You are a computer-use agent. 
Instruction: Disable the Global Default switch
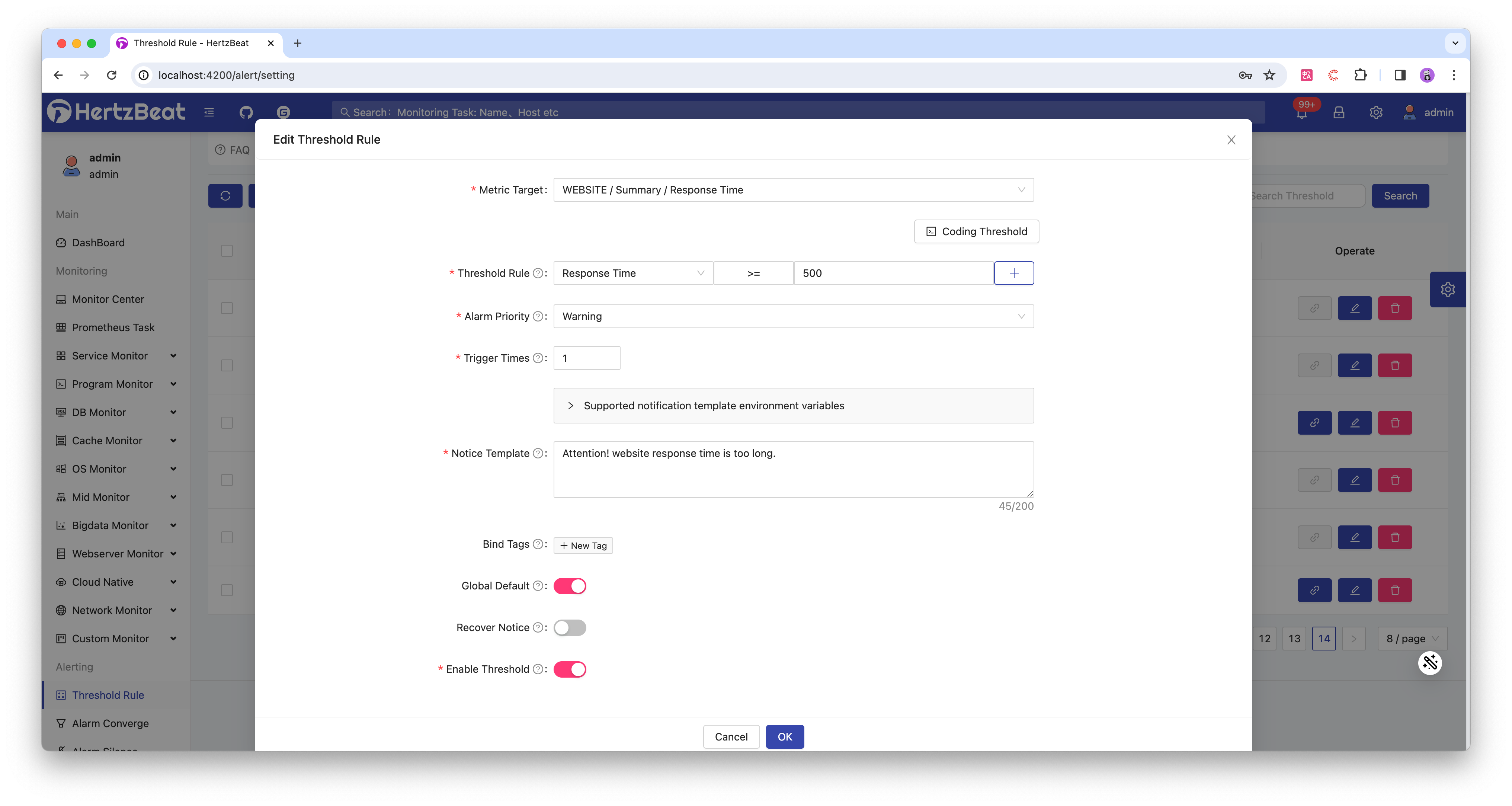570,586
